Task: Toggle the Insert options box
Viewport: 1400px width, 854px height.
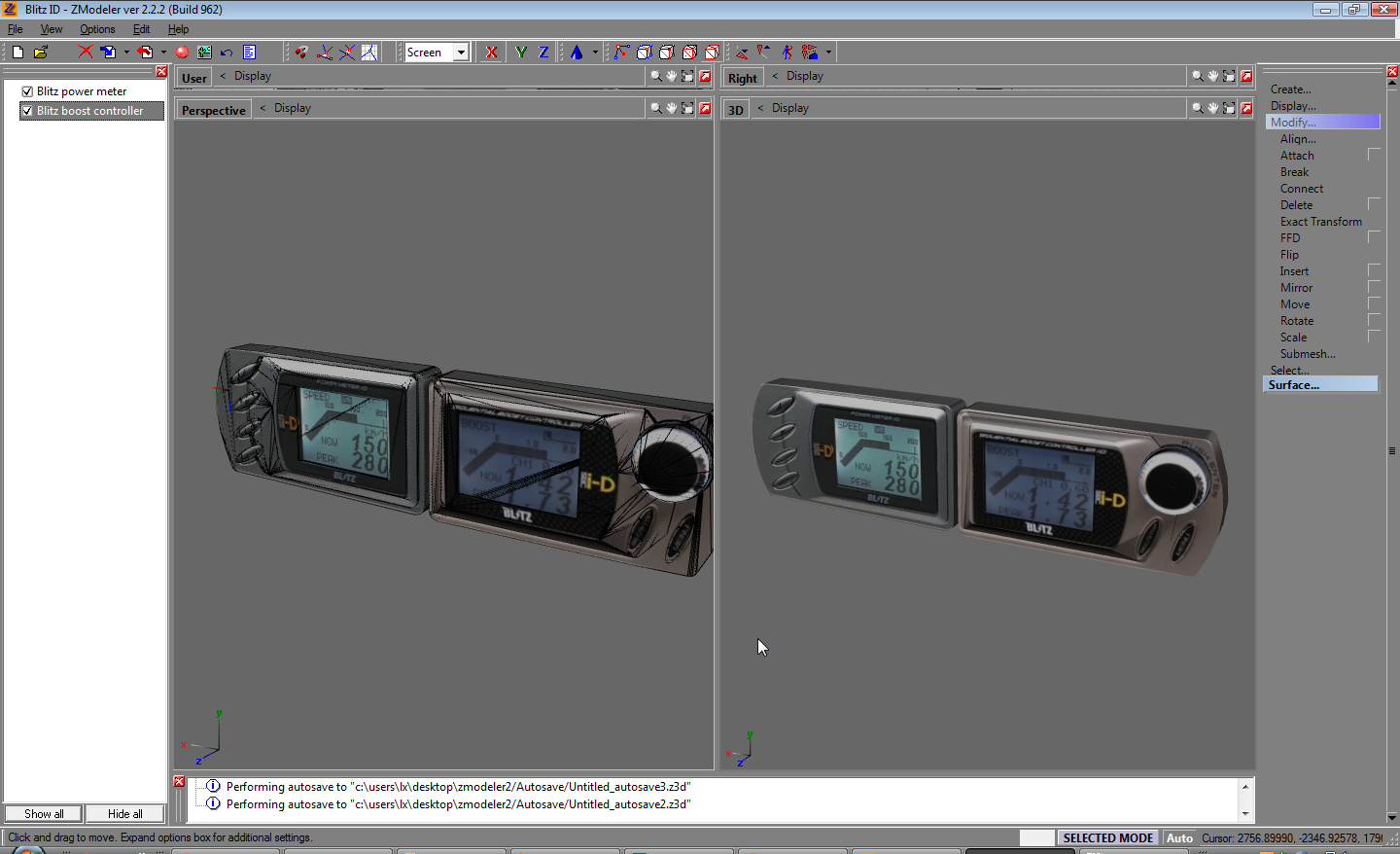Action: click(1374, 270)
